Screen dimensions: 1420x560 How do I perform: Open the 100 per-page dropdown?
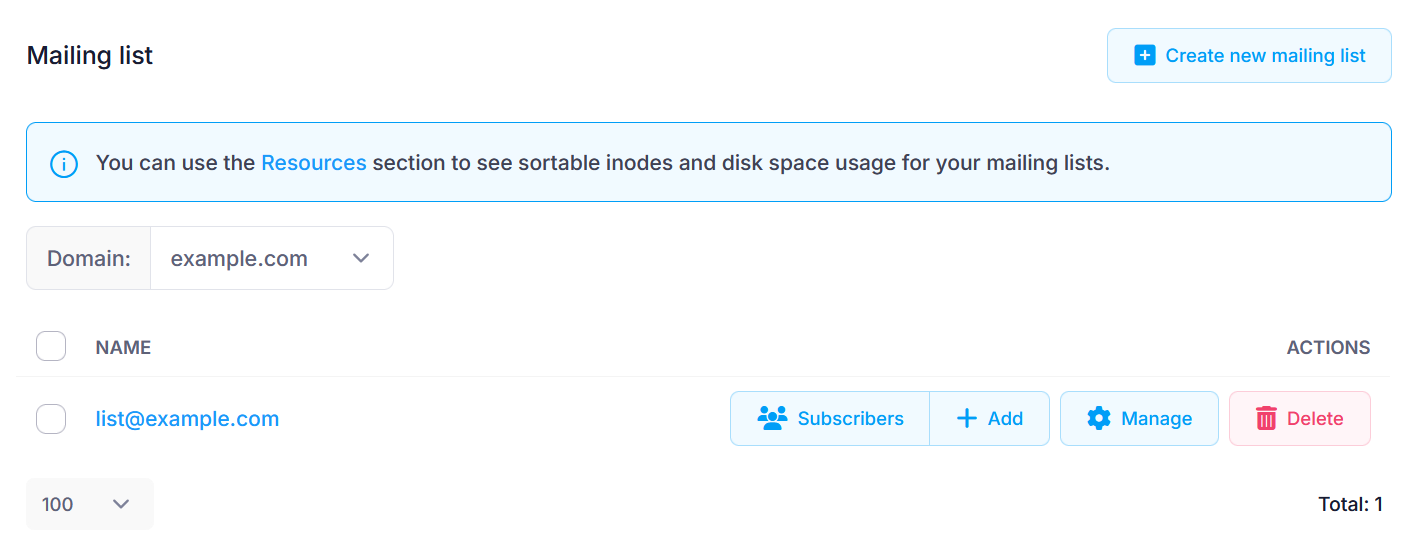pos(89,504)
